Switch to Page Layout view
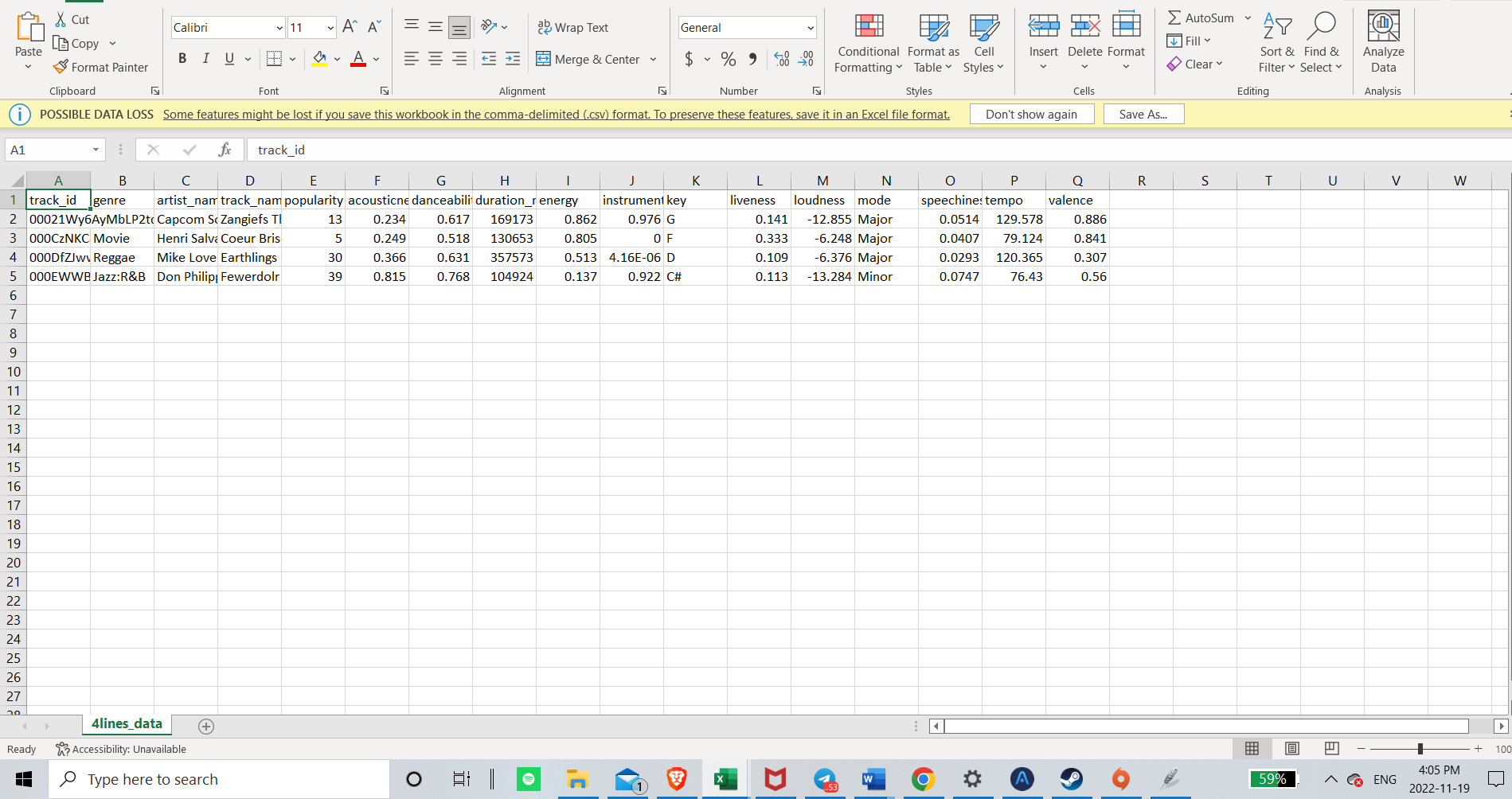 point(1292,749)
